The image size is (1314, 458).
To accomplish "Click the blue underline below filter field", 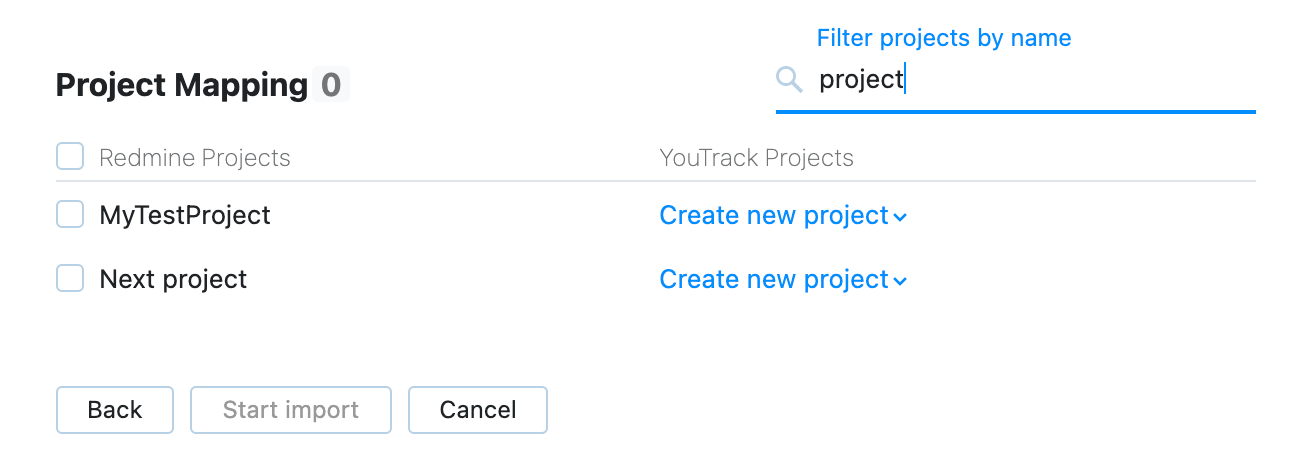I will click(x=1015, y=112).
